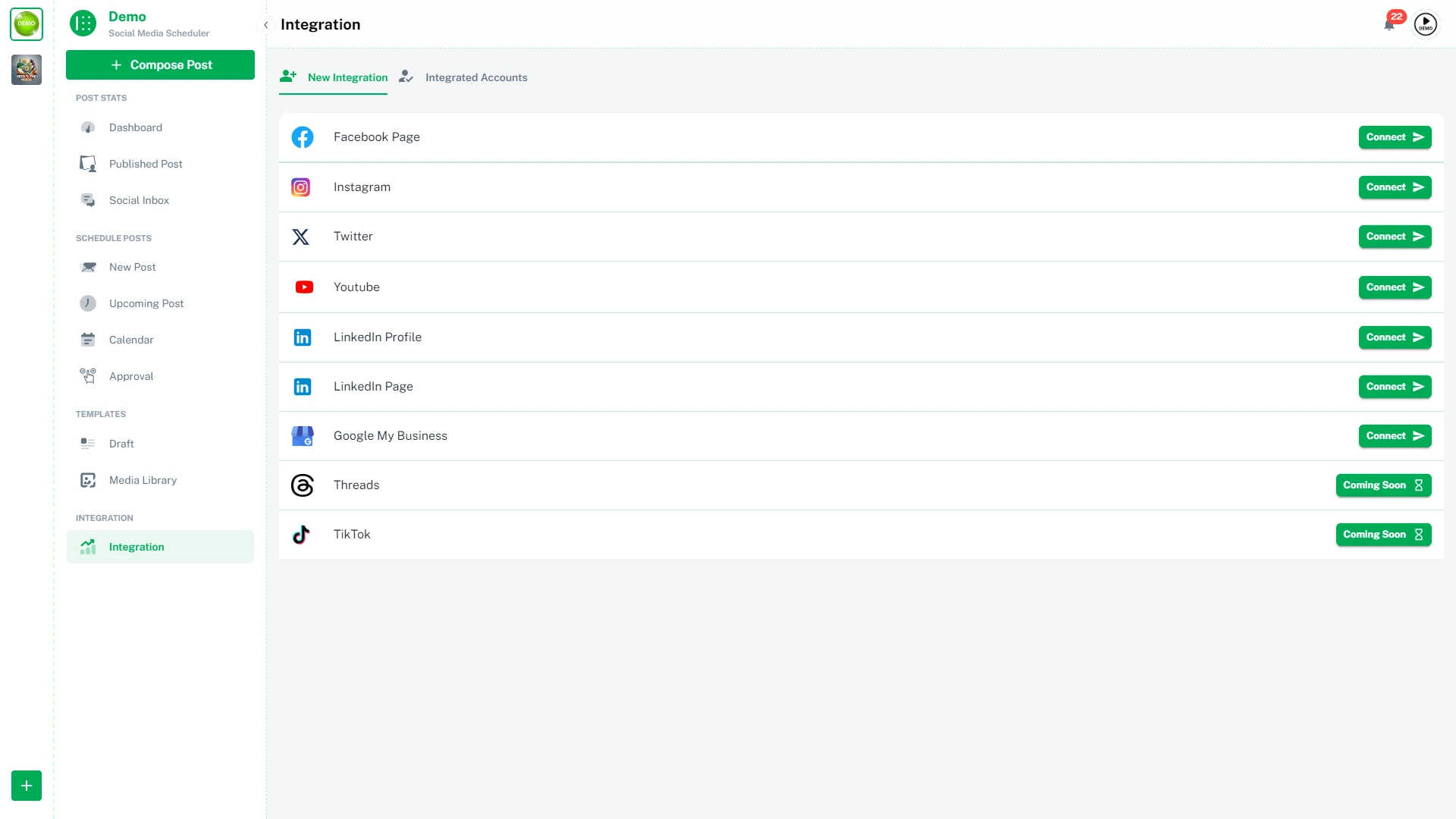Open Draft templates

160,444
